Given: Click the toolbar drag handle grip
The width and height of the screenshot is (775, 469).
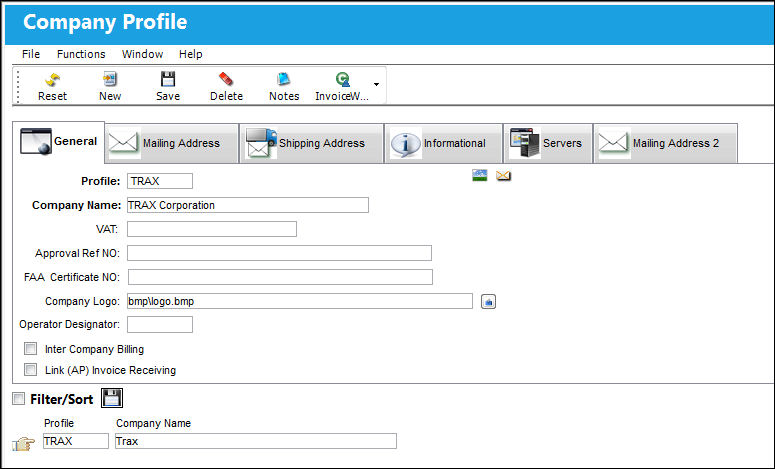Looking at the screenshot, I should click(x=18, y=87).
